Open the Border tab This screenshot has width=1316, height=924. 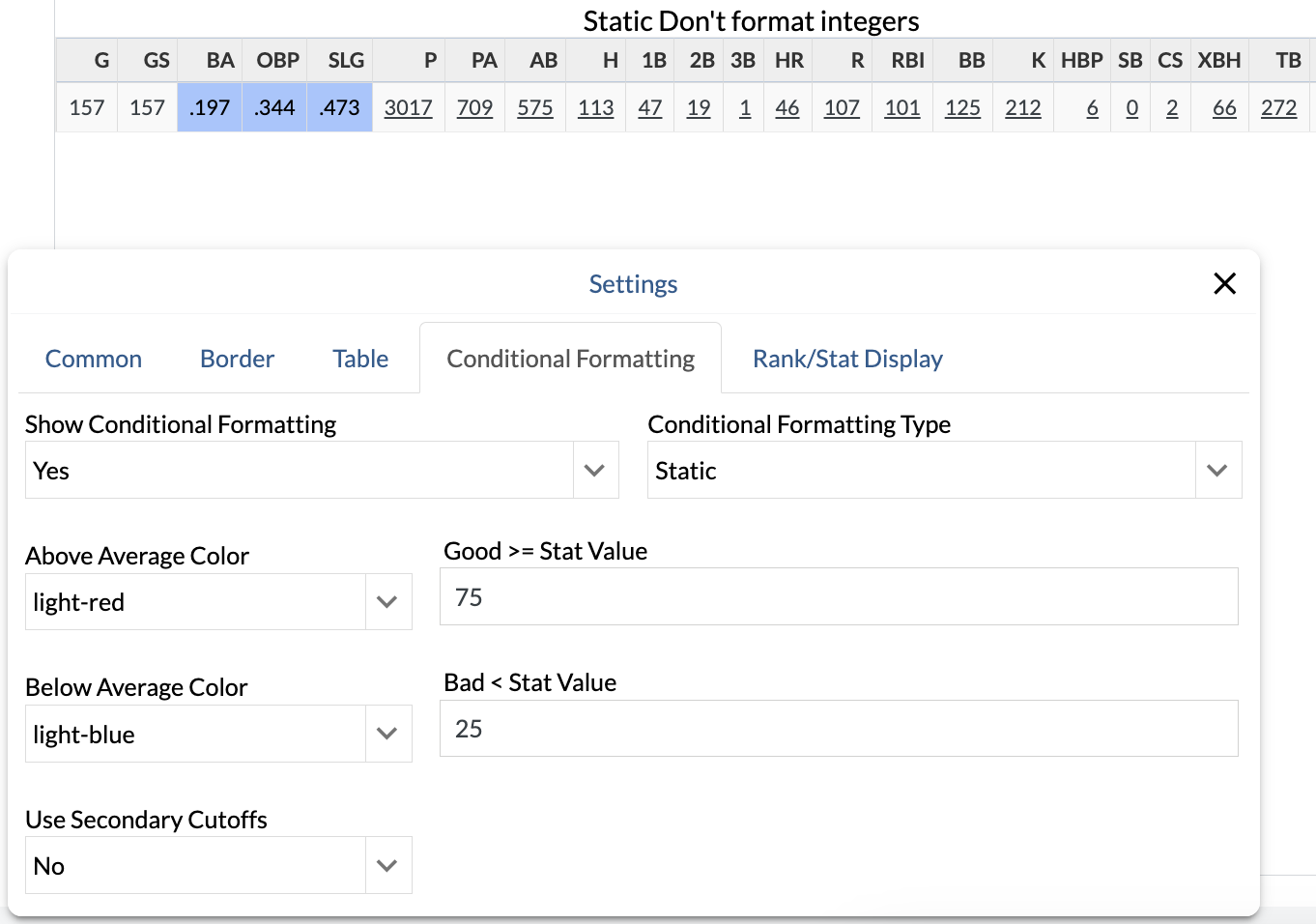pos(237,359)
